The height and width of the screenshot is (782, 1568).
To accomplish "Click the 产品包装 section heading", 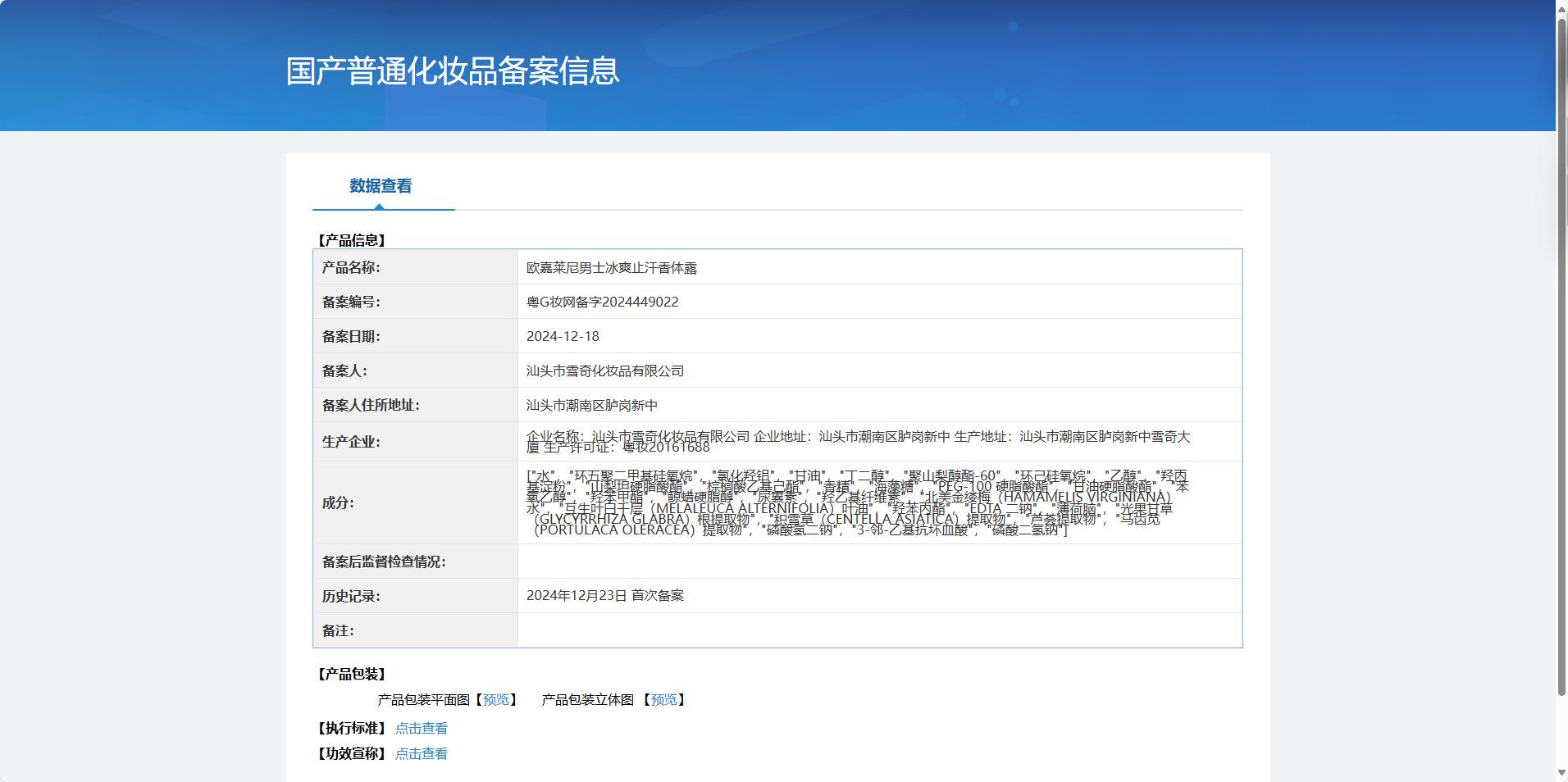I will point(352,674).
